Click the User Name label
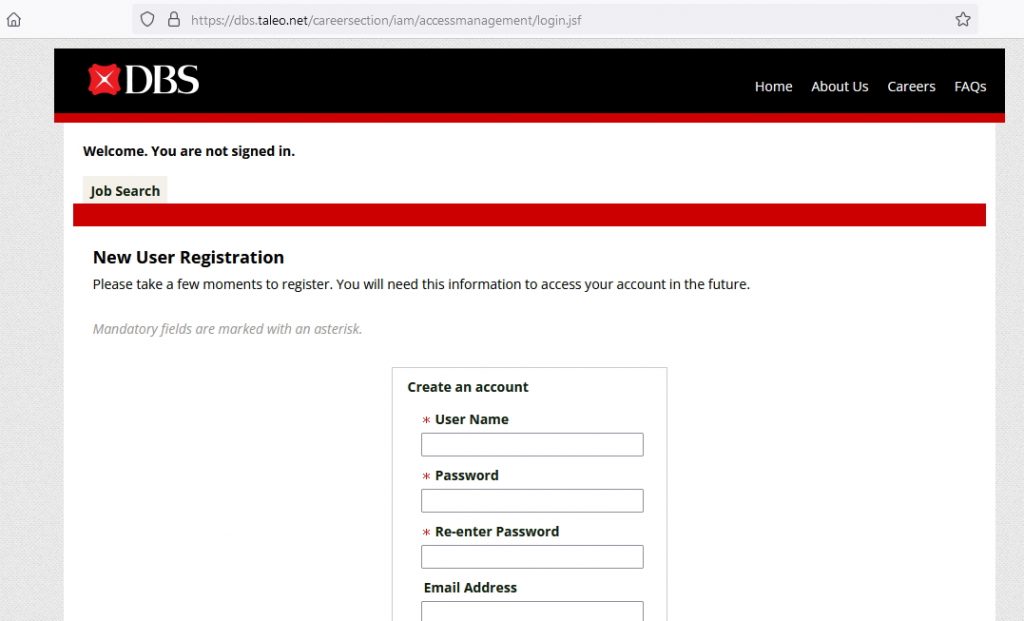Image resolution: width=1024 pixels, height=621 pixels. click(471, 420)
